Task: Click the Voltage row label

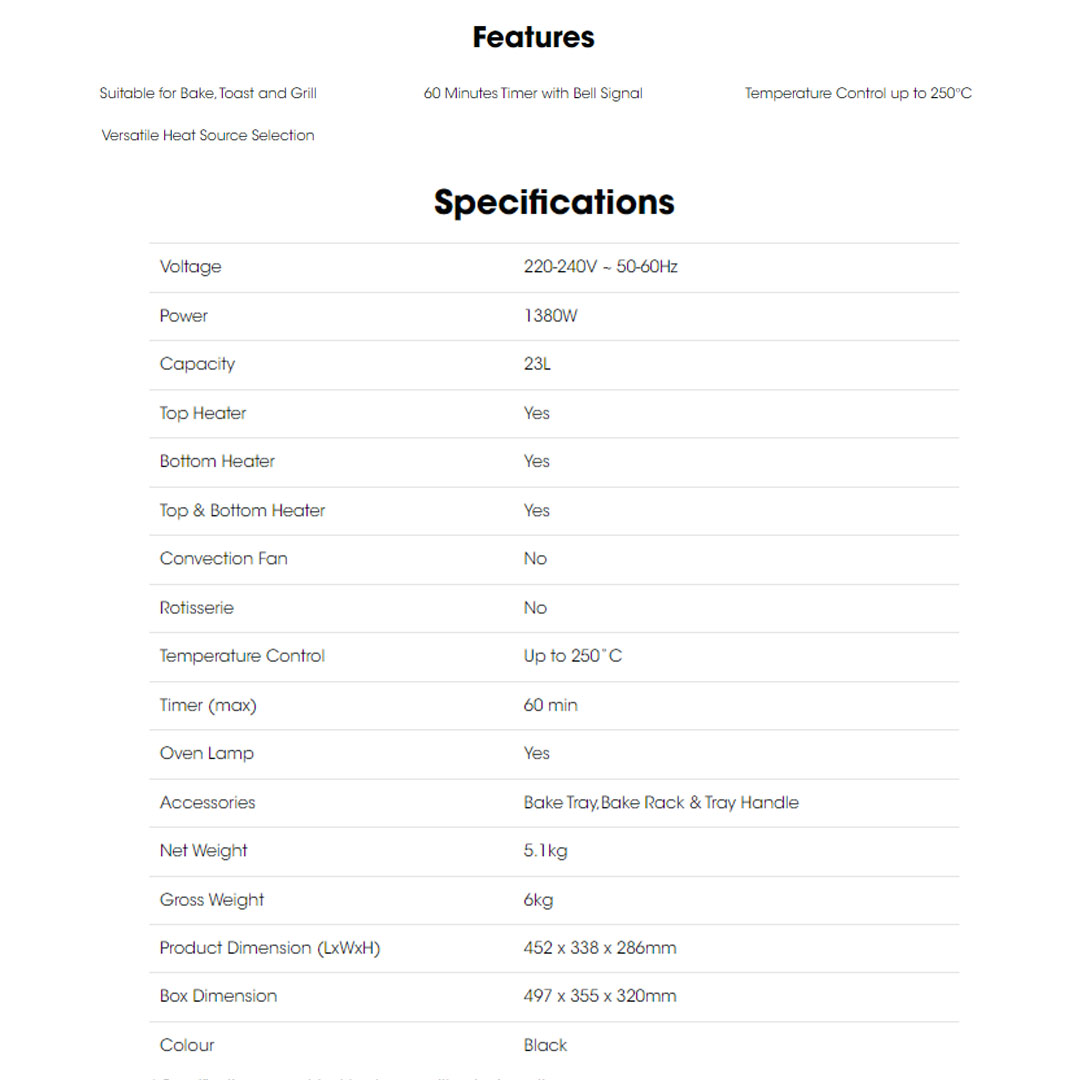Action: point(190,267)
